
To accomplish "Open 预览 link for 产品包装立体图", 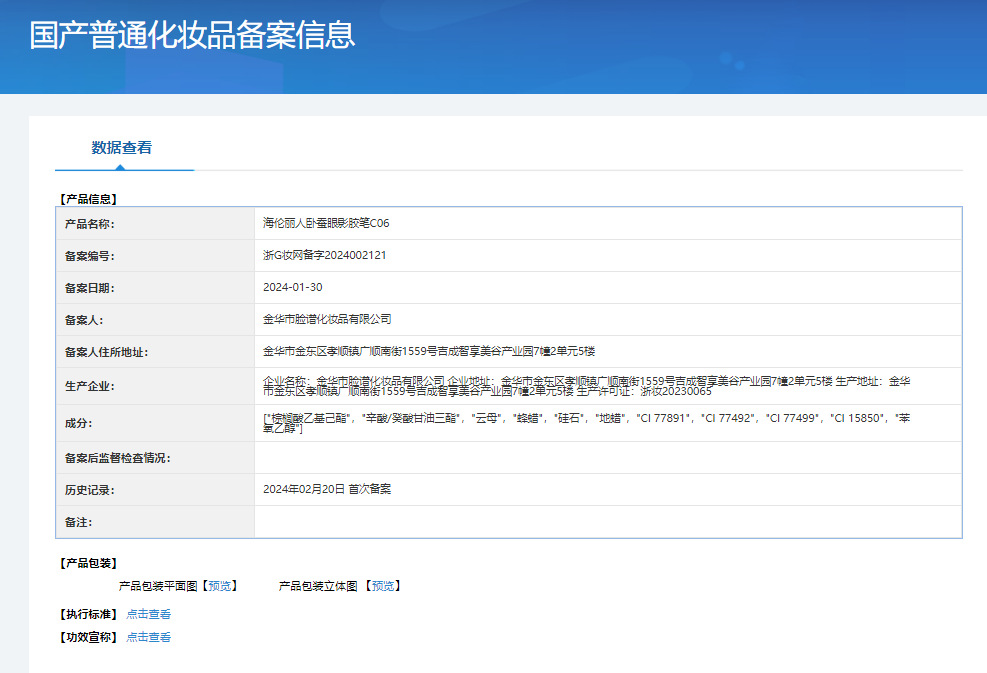I will tap(383, 586).
